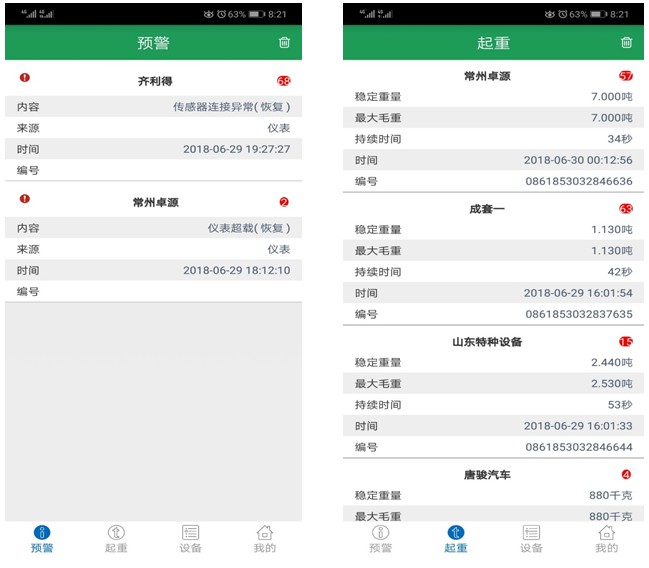
Task: Tap red badge 57 on 常州卓源 lifting card
Action: pyautogui.click(x=626, y=76)
